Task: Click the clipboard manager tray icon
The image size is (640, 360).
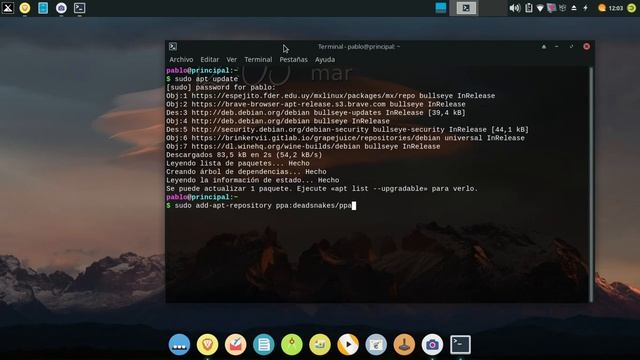Action: click(529, 8)
